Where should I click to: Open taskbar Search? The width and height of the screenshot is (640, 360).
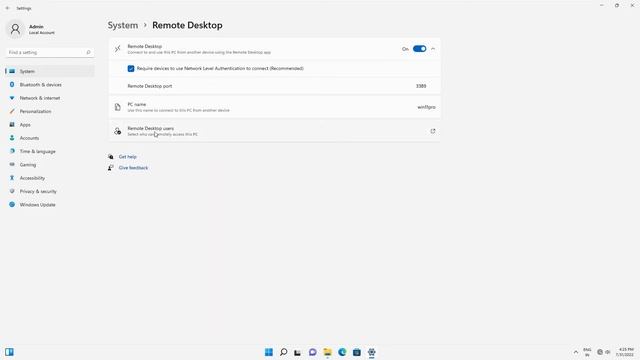pyautogui.click(x=283, y=352)
